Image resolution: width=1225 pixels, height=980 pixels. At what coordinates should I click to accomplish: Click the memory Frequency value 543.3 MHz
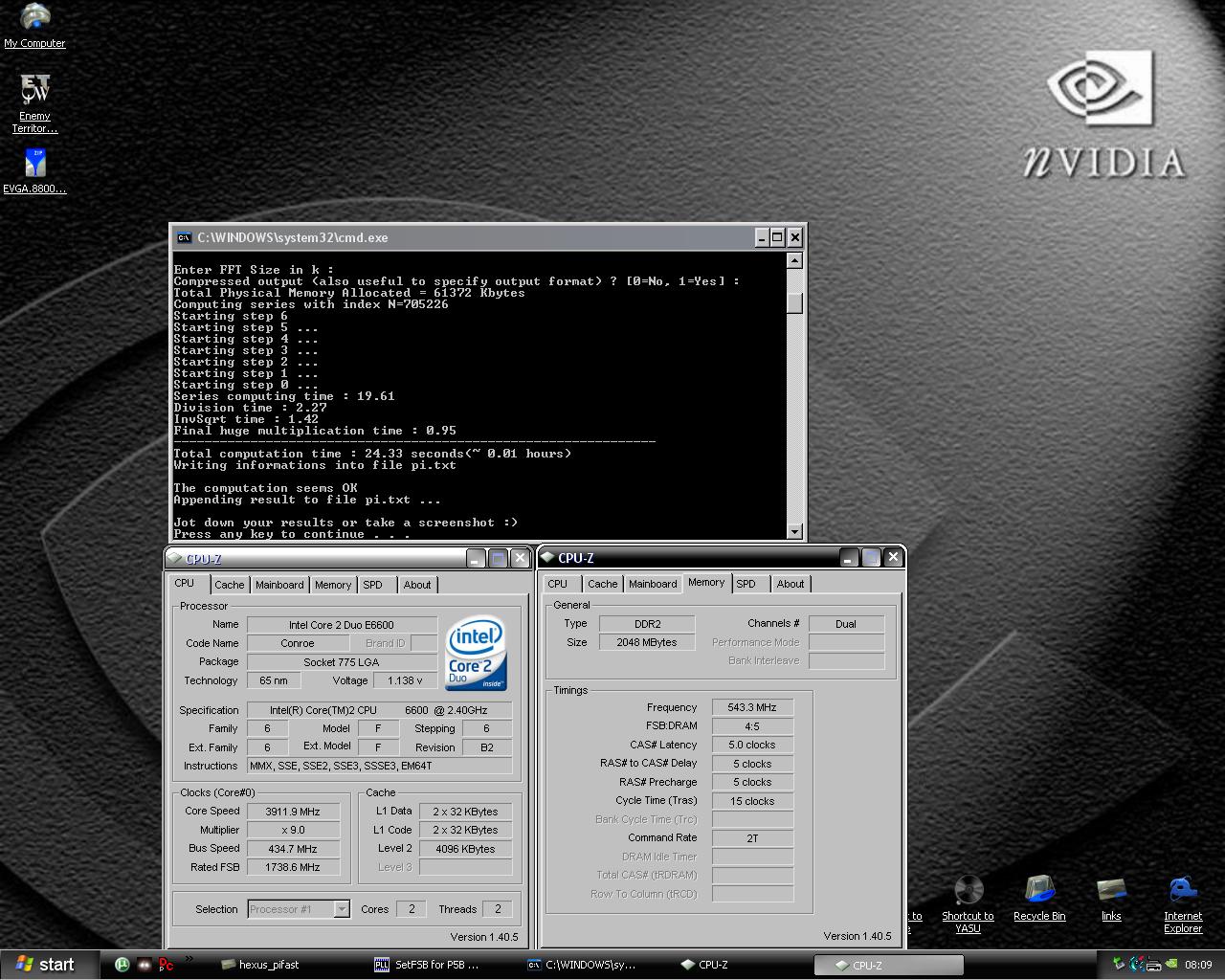(752, 708)
